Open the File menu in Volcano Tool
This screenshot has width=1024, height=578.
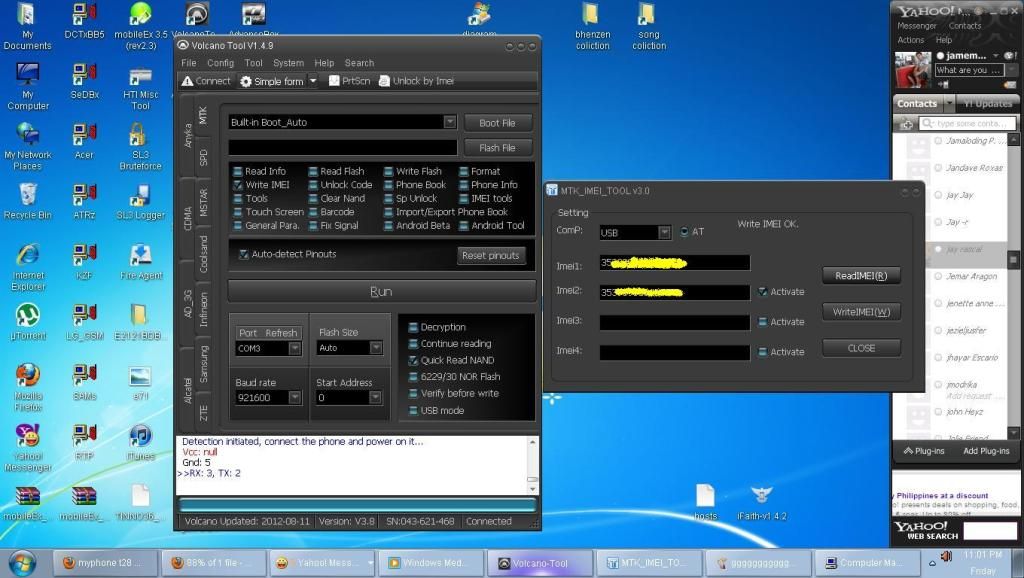(189, 63)
